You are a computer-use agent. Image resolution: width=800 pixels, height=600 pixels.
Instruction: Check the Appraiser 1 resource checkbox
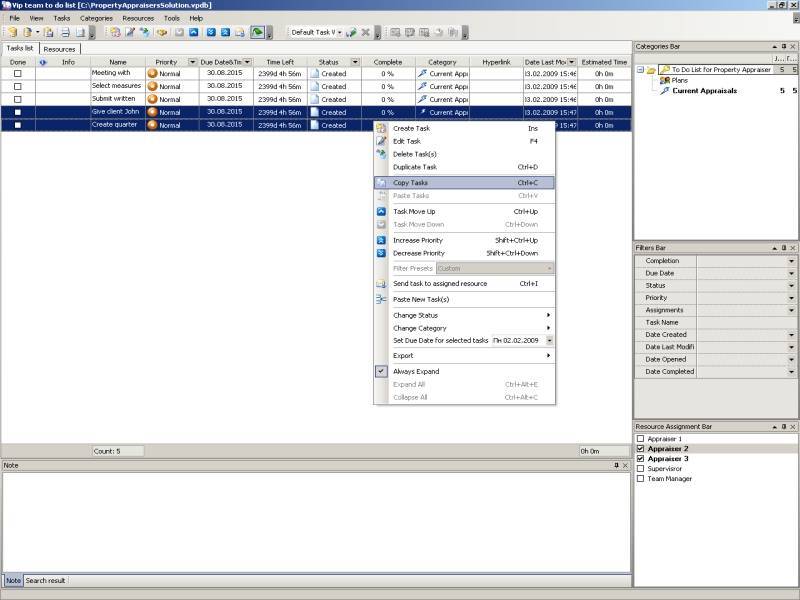pyautogui.click(x=640, y=439)
